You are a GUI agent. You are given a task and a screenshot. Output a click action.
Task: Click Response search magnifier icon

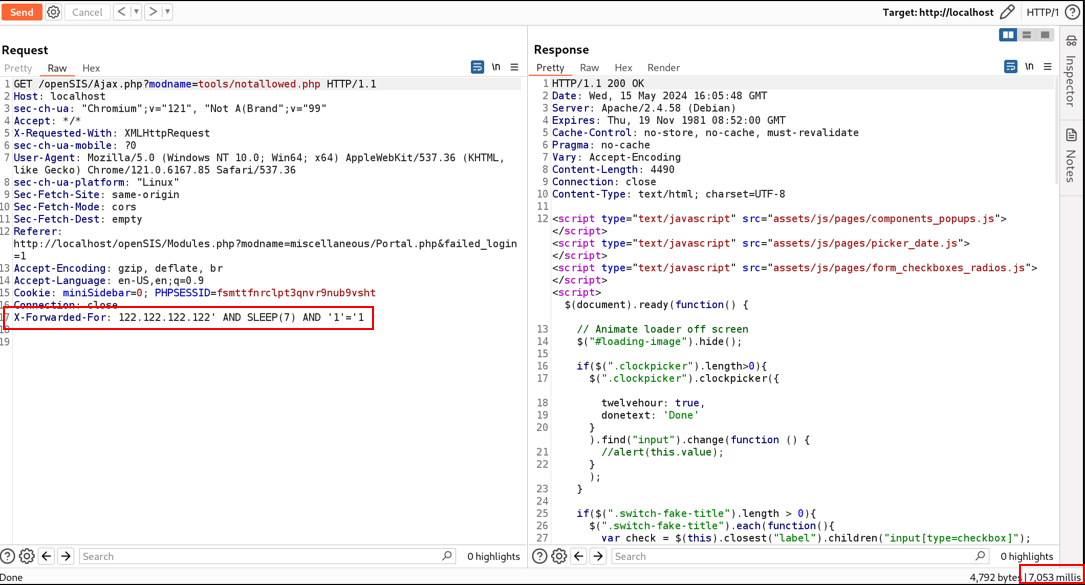(981, 556)
